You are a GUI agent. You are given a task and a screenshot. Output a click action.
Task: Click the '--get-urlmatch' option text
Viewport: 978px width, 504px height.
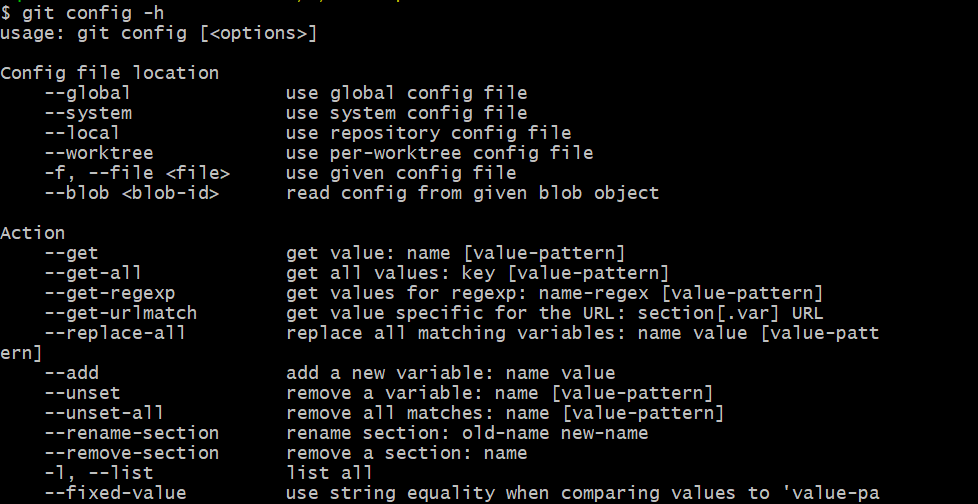coord(120,313)
